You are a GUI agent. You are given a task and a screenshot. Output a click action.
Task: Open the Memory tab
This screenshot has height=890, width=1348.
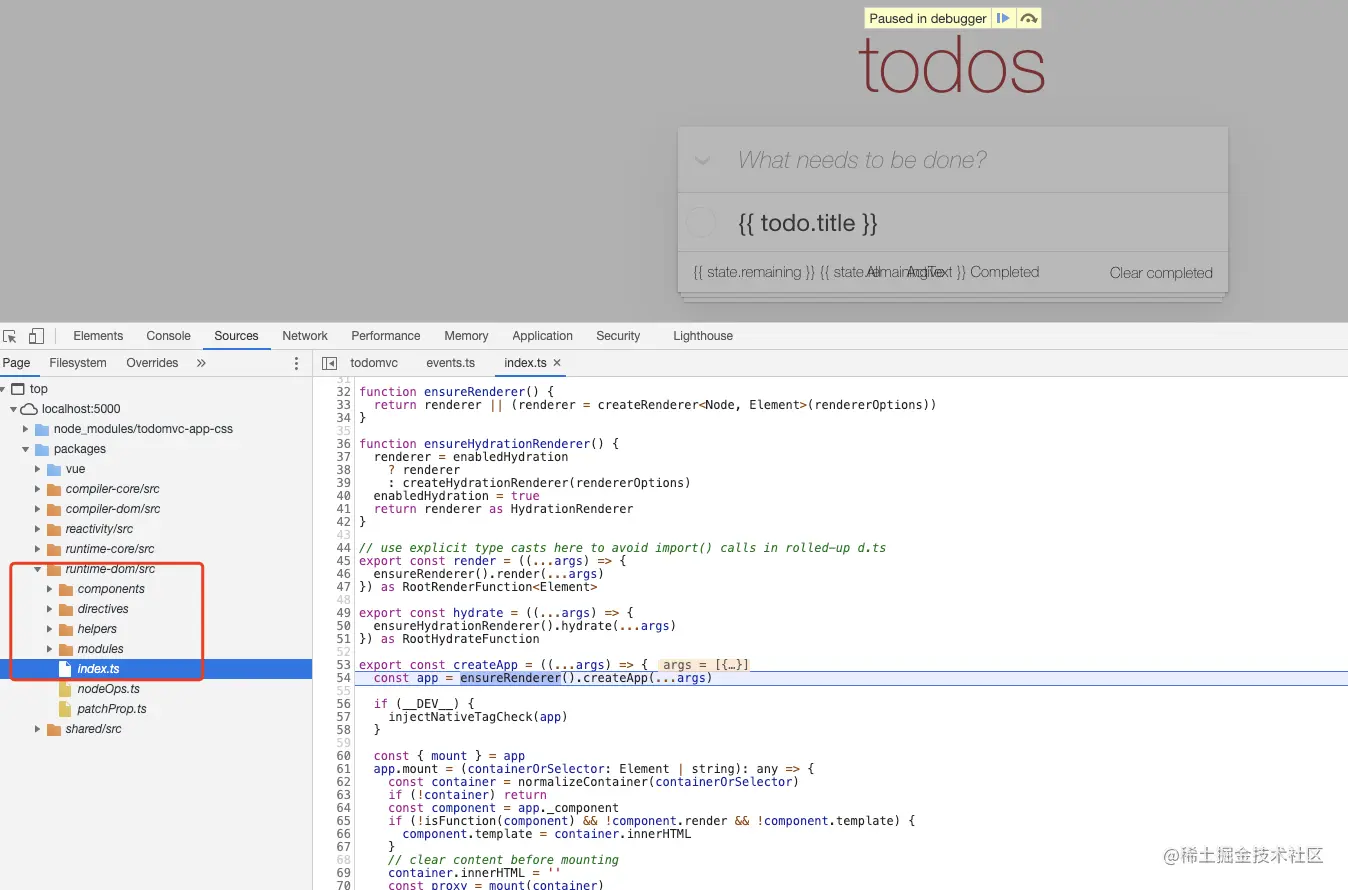(x=466, y=336)
